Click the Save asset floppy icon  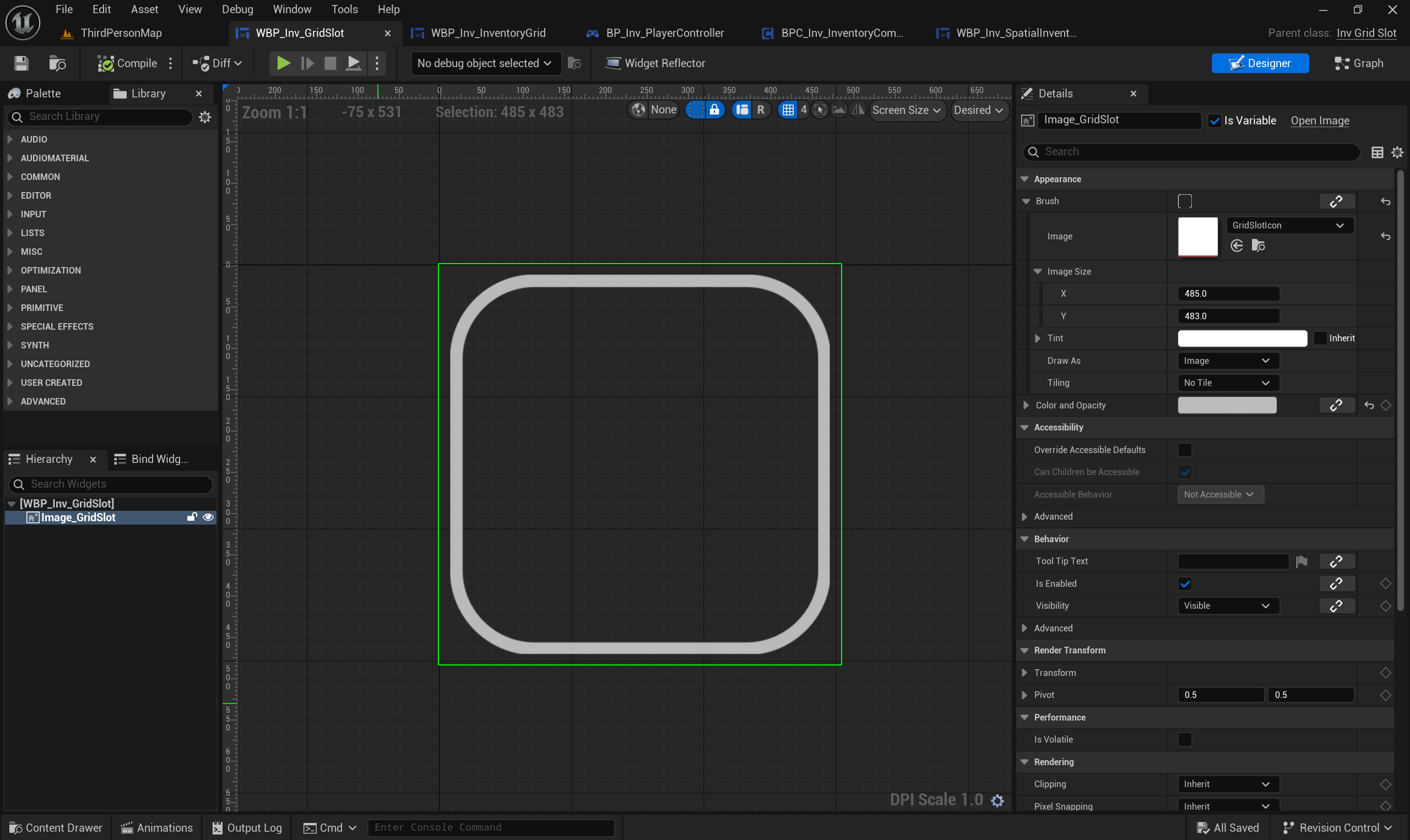pyautogui.click(x=21, y=63)
